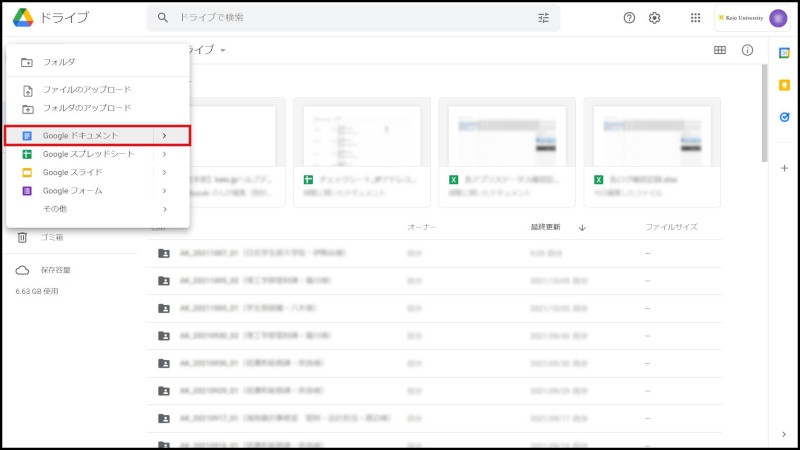The width and height of the screenshot is (800, 450).
Task: Click the plus icon to get add-ons
Action: coord(785,168)
